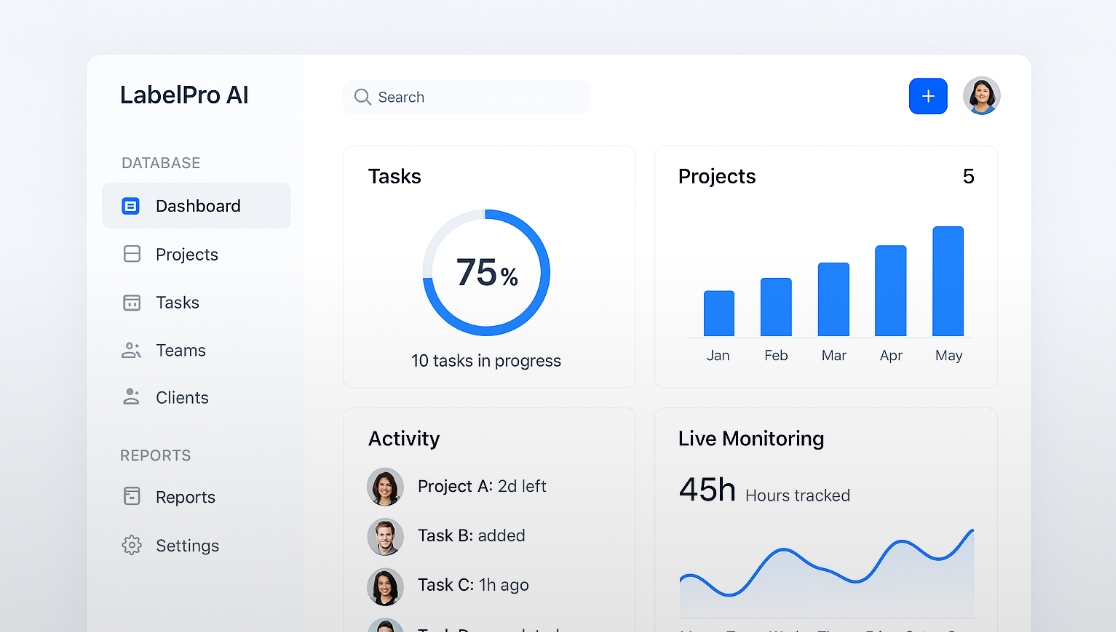1116x632 pixels.
Task: Open the user profile avatar
Action: [x=981, y=95]
